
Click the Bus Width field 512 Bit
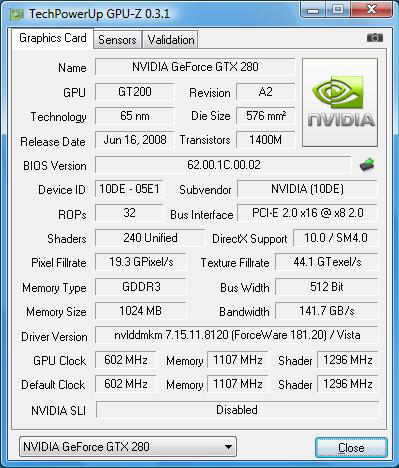click(x=327, y=287)
